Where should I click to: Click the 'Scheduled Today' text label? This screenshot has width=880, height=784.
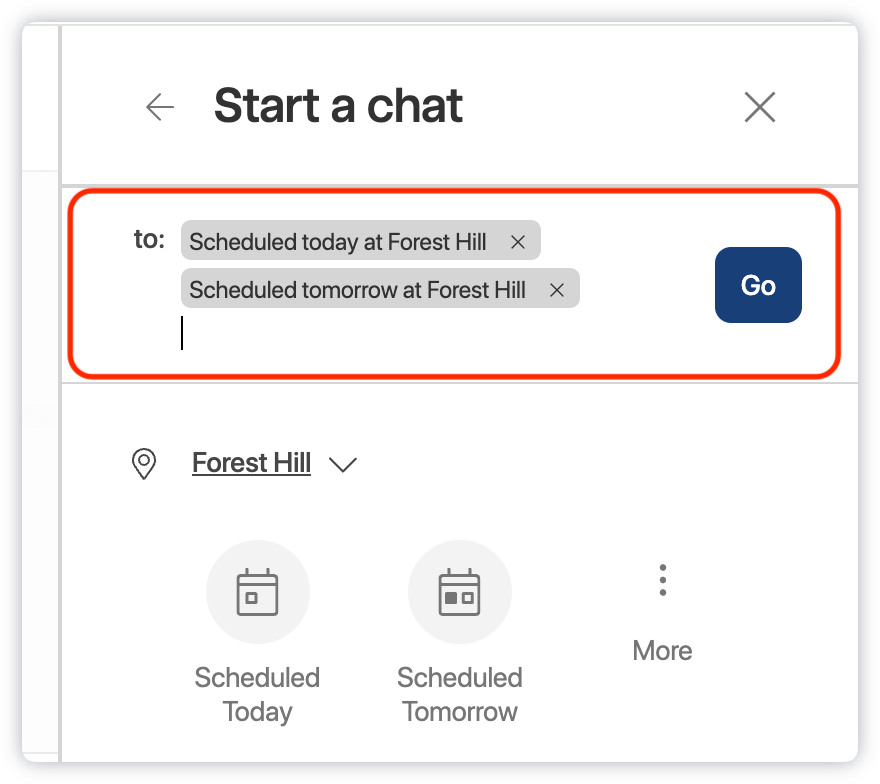(x=257, y=695)
